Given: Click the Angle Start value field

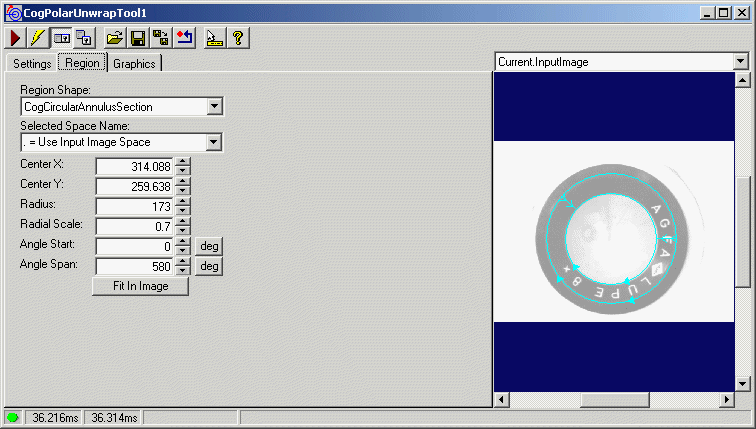Looking at the screenshot, I should pyautogui.click(x=135, y=247).
